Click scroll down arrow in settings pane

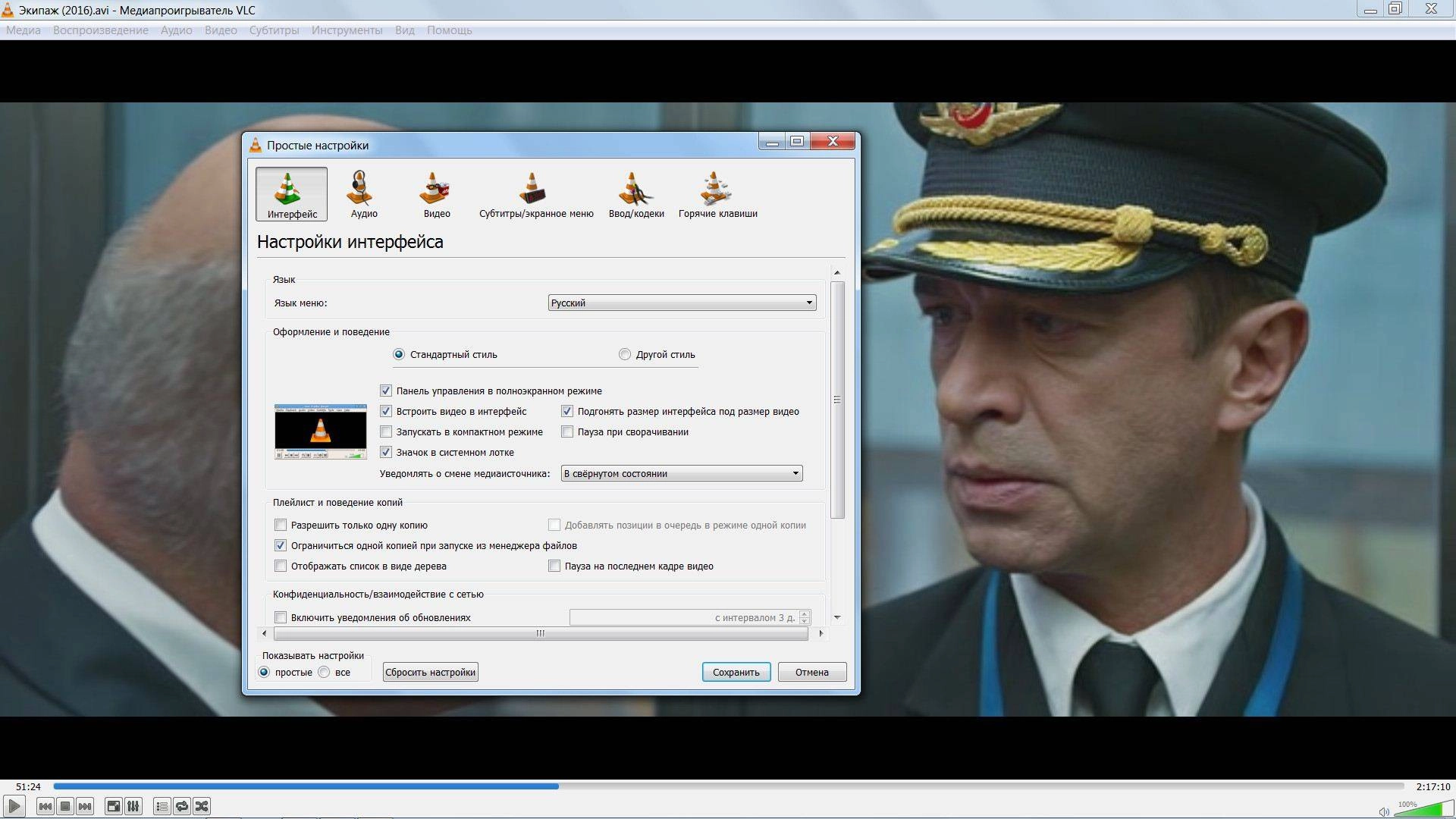coord(837,617)
